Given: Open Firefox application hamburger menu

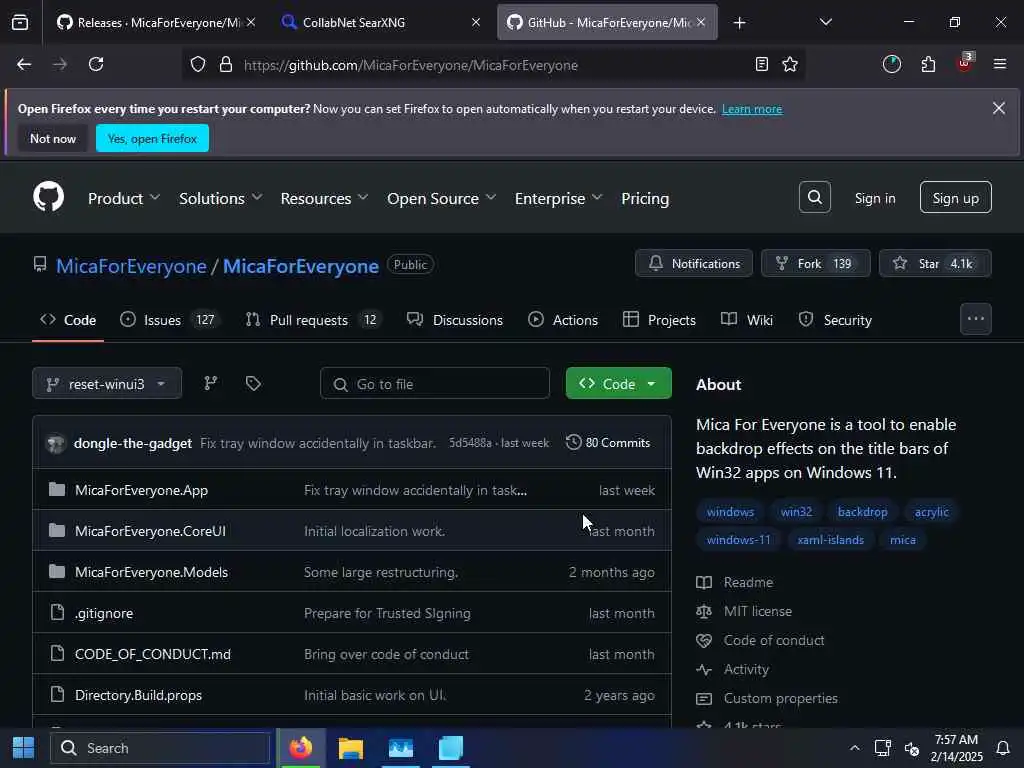Looking at the screenshot, I should point(999,64).
